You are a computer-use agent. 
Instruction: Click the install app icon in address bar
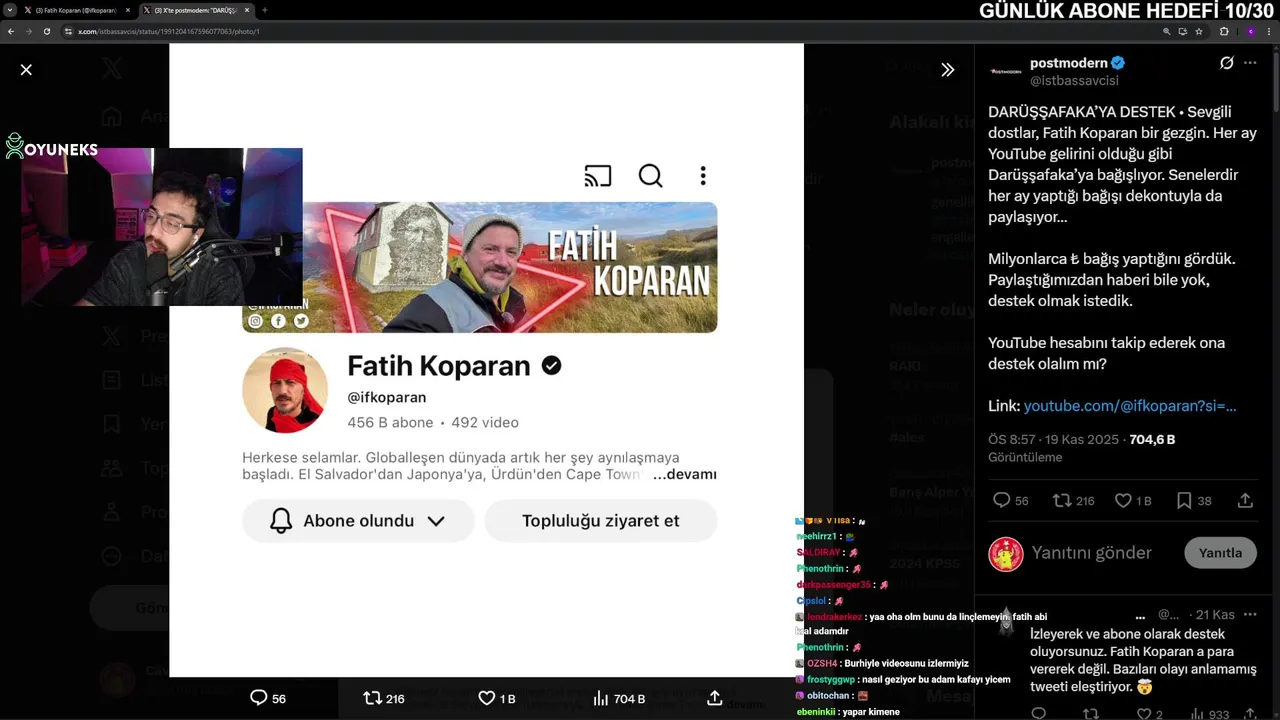click(x=1183, y=31)
